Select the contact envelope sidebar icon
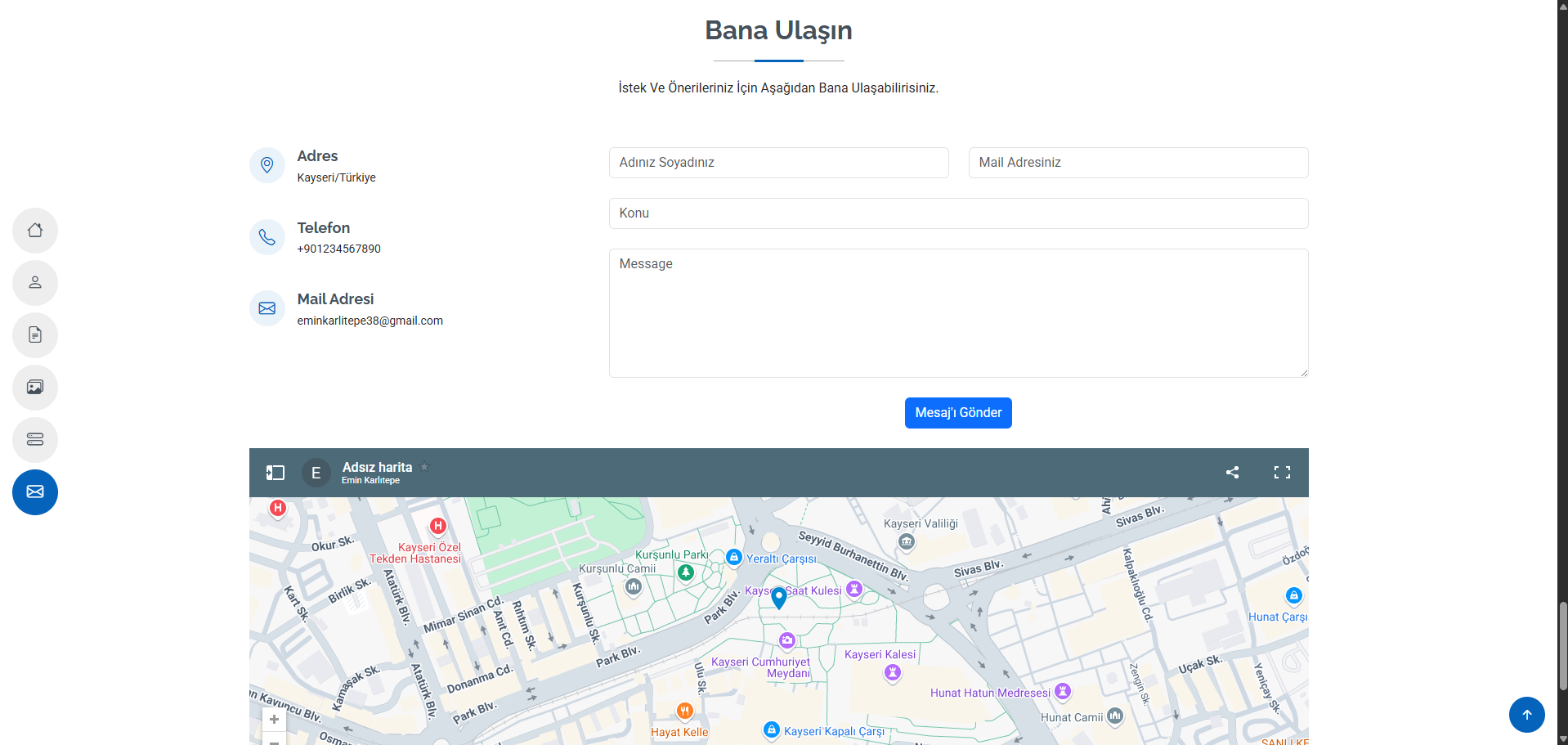Screen dimensions: 1568x745 coord(35,492)
